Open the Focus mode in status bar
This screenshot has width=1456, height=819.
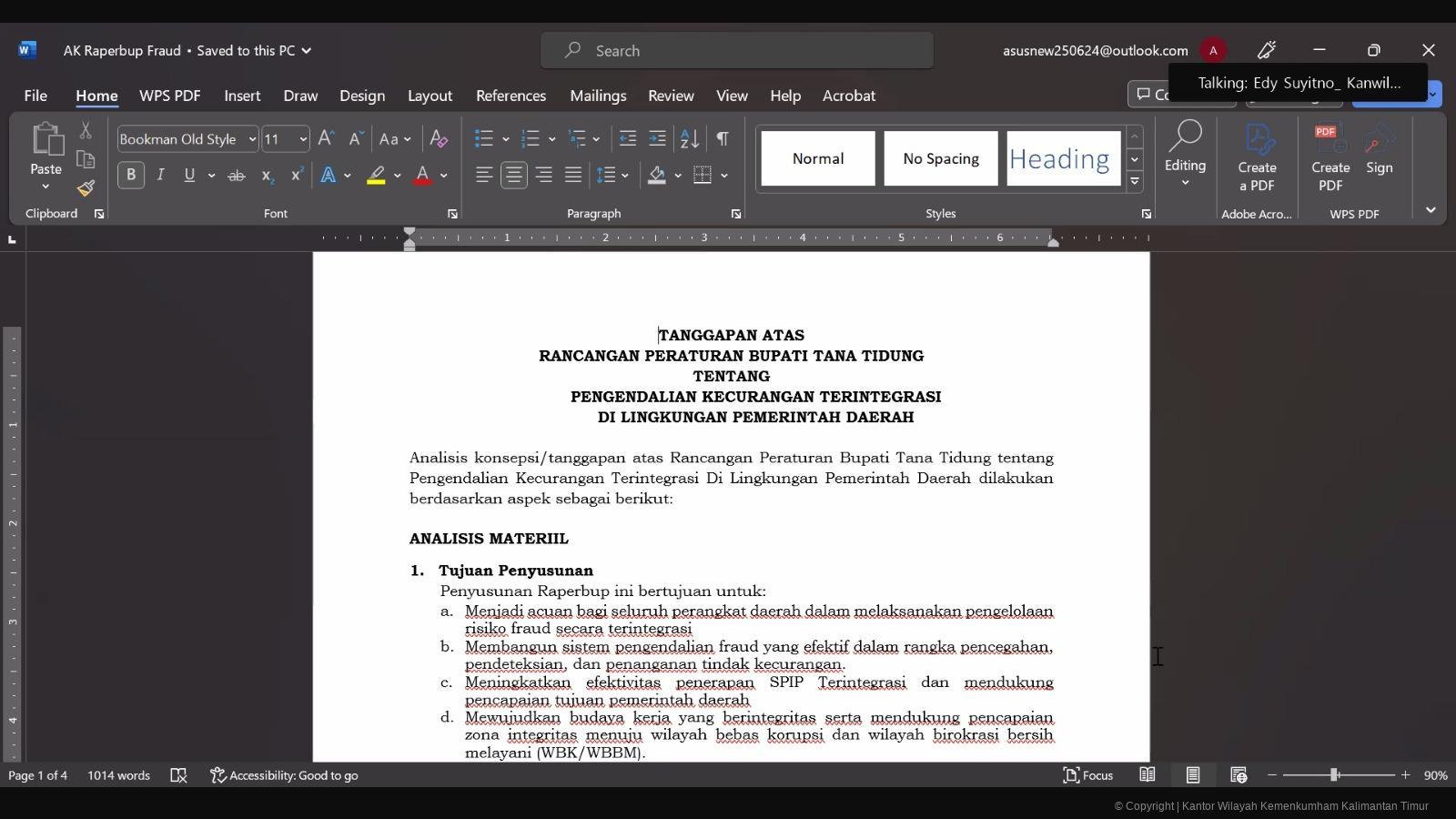coord(1088,775)
